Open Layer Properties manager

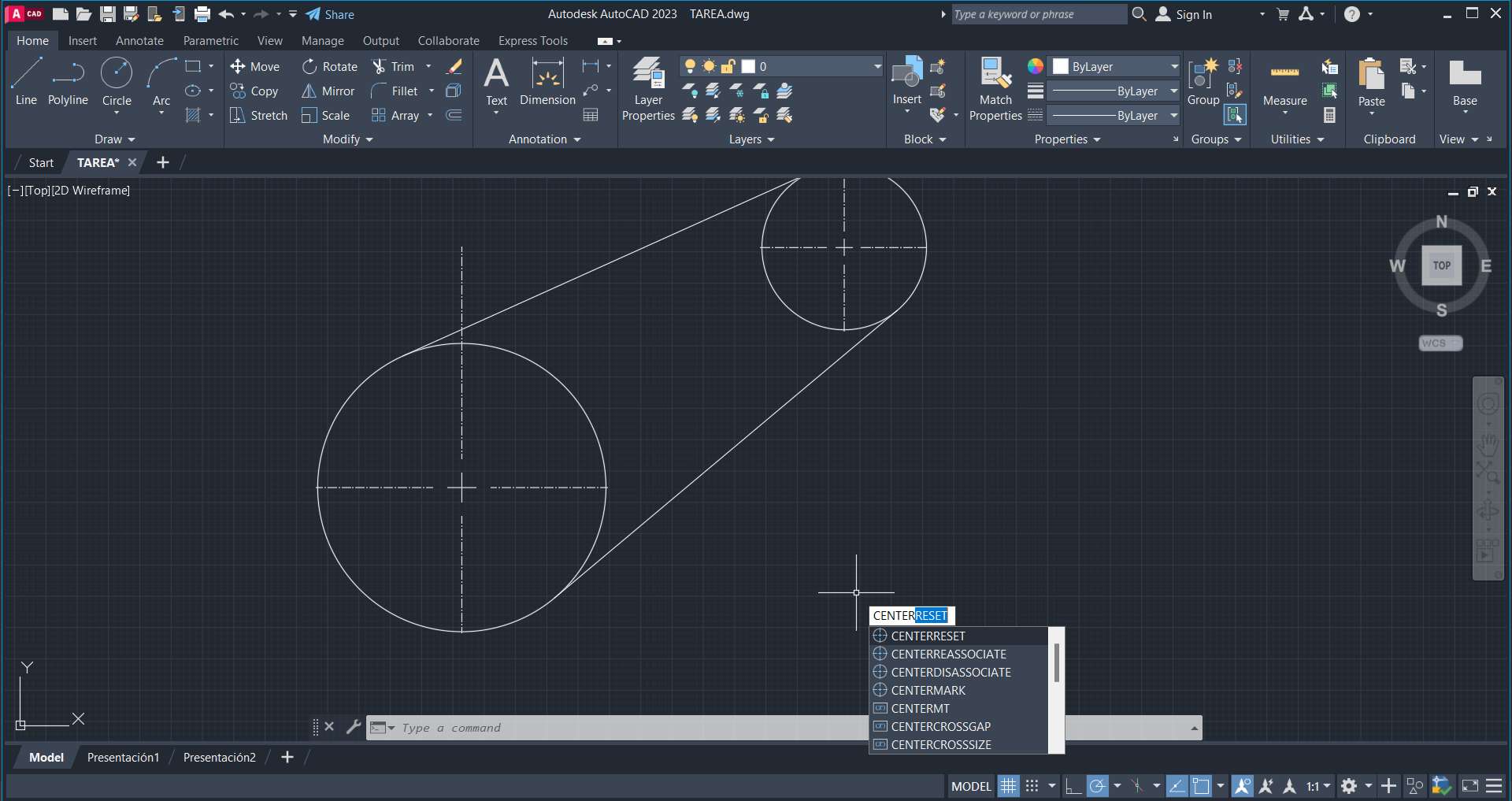tap(648, 88)
